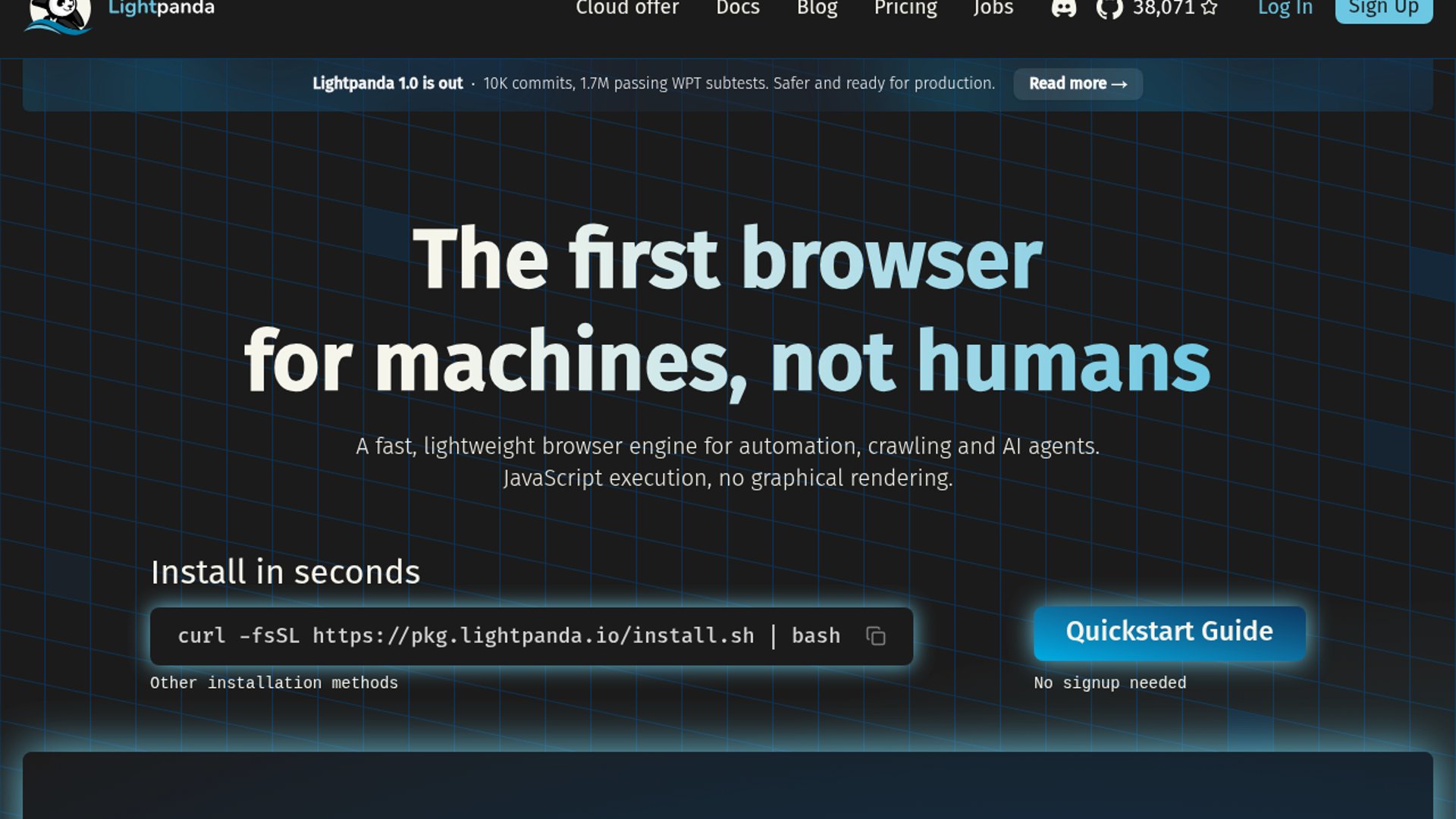Copy the curl install command
This screenshot has height=819, width=1456.
coord(876,636)
